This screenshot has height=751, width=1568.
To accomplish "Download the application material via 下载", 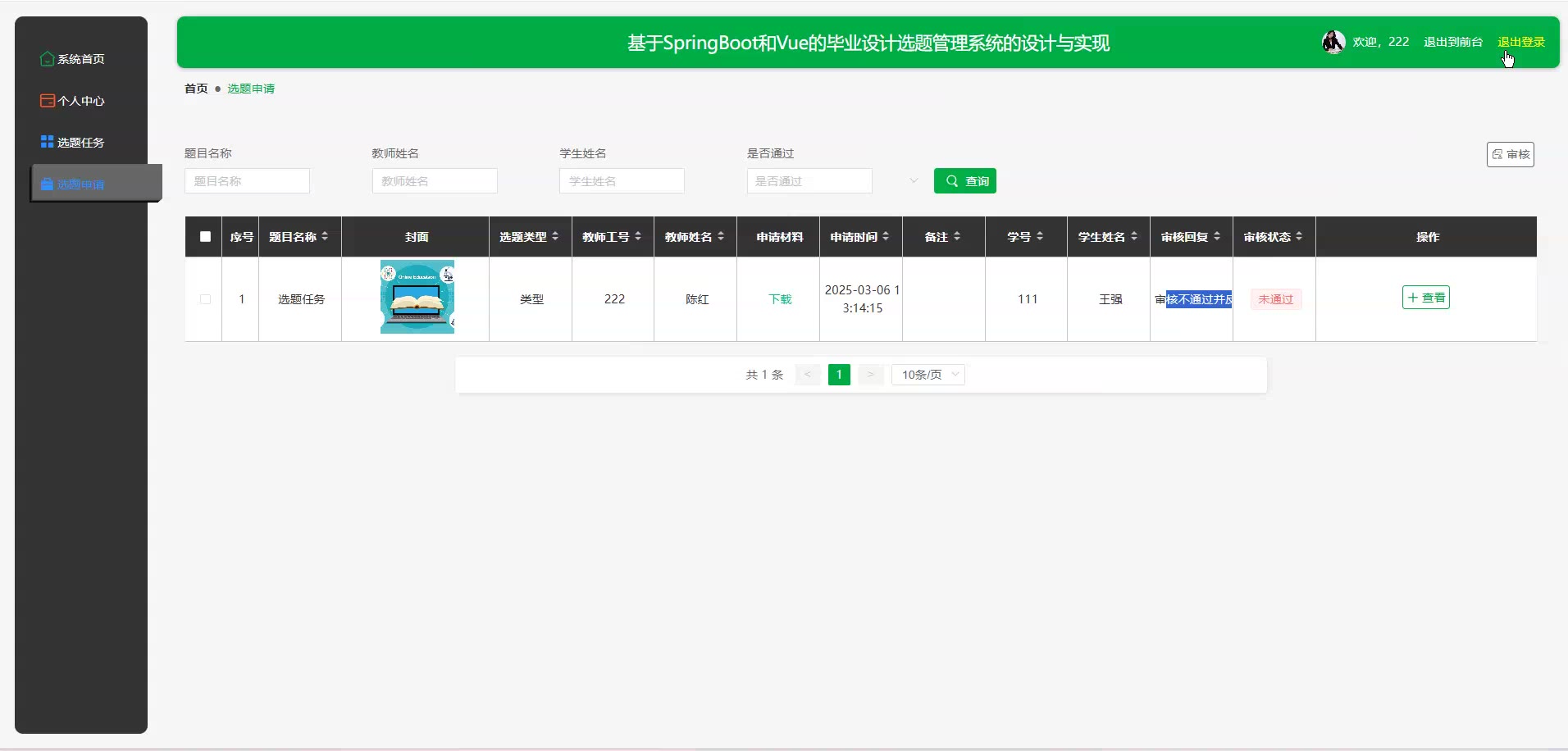I will 780,299.
